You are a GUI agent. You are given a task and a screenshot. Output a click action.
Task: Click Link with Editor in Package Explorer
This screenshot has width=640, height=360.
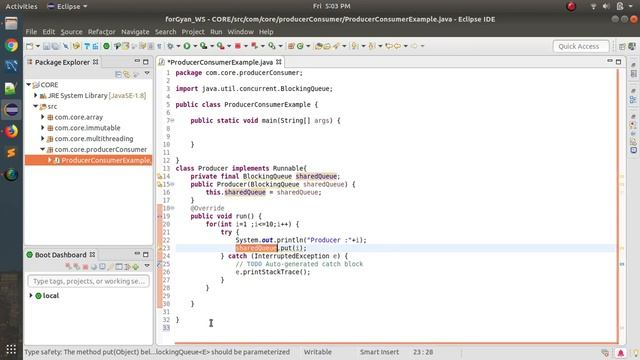click(x=127, y=74)
